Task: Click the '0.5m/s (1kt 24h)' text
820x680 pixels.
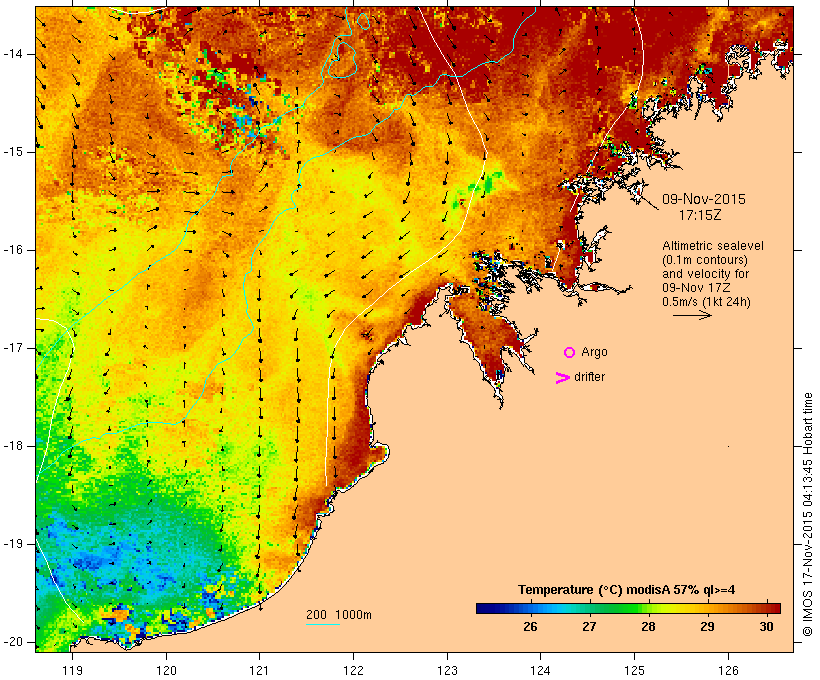Action: [x=706, y=302]
